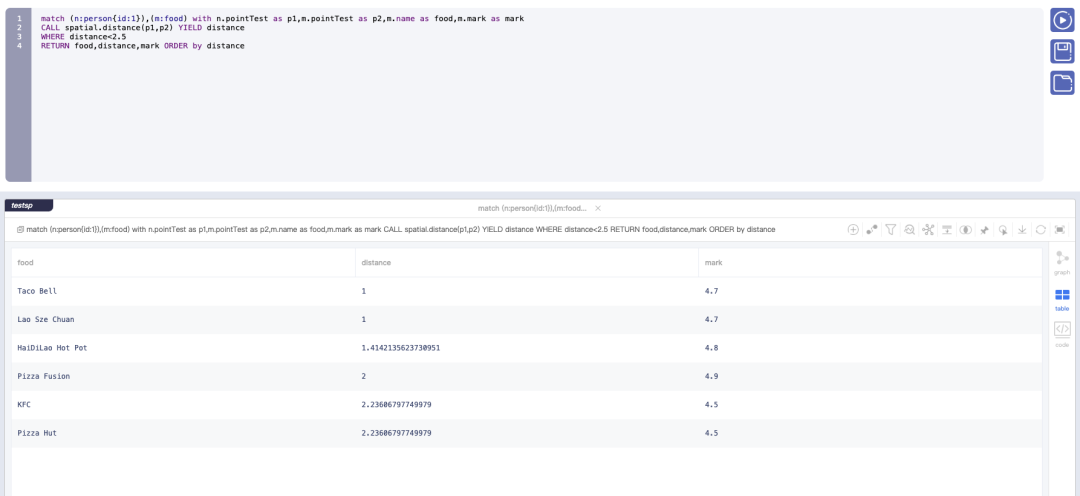Close the match query result tab
The width and height of the screenshot is (1080, 496).
pyautogui.click(x=598, y=208)
